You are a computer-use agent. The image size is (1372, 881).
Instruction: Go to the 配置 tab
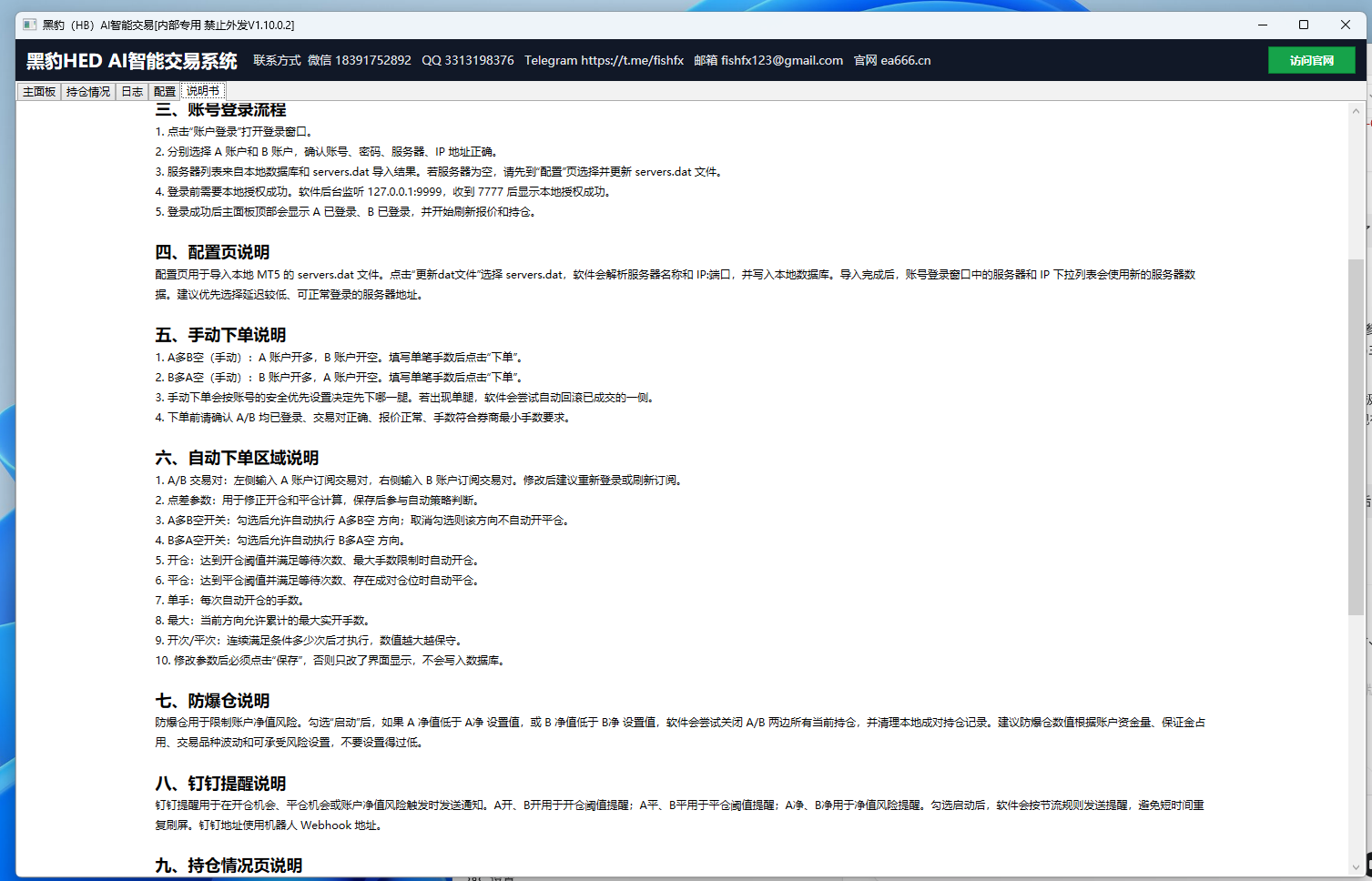(165, 92)
